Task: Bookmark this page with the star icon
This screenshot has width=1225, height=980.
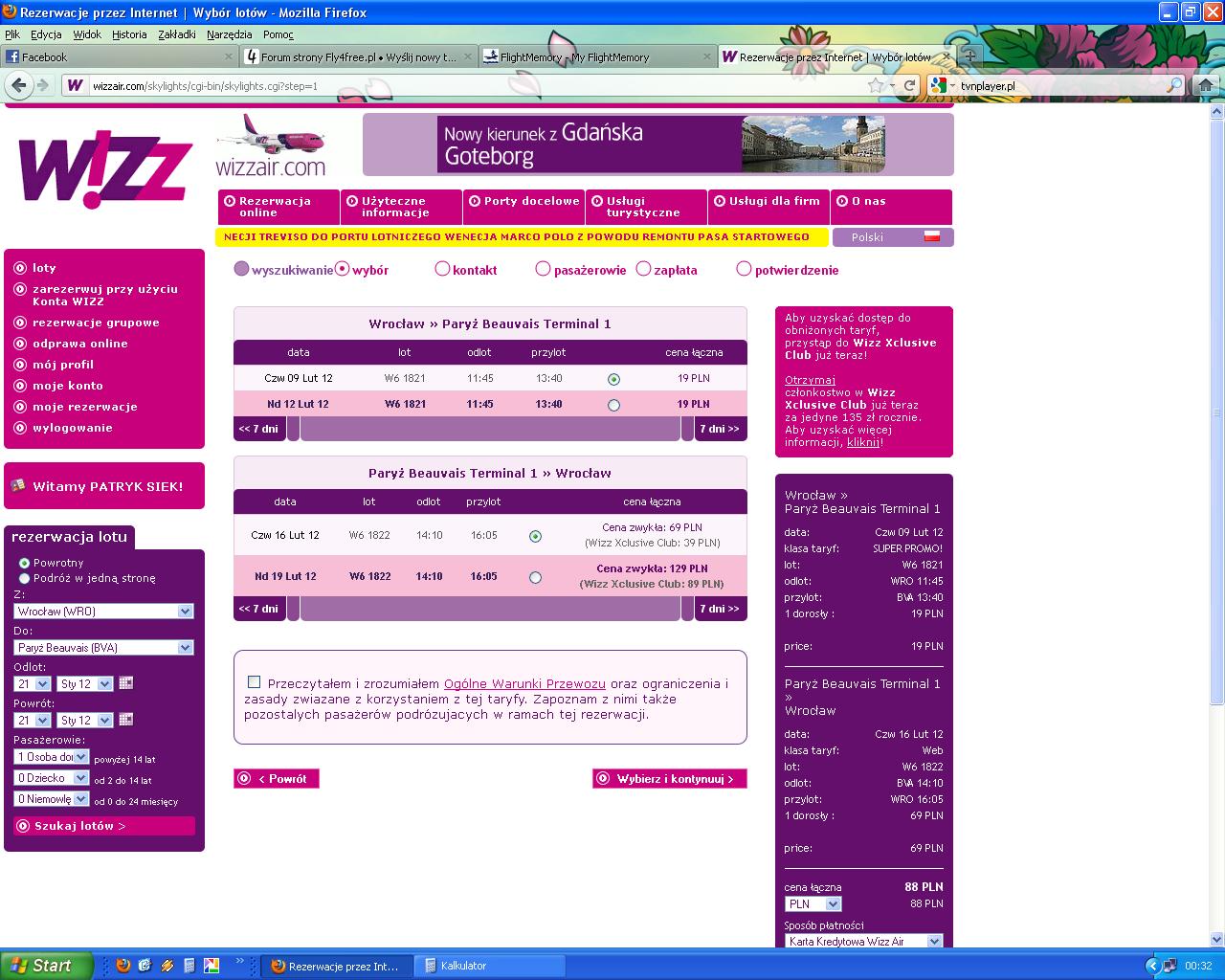Action: (x=876, y=85)
